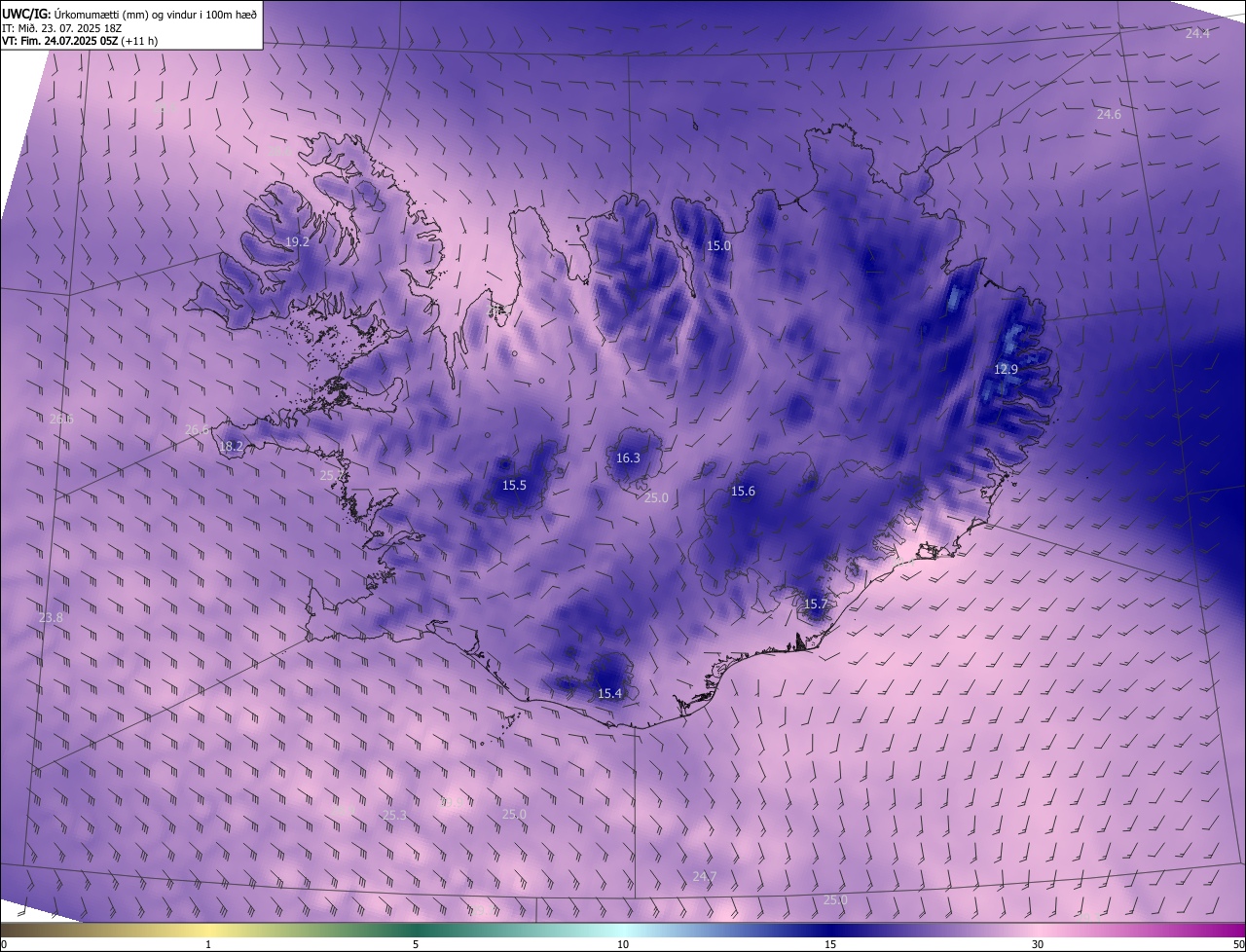Image resolution: width=1246 pixels, height=952 pixels.
Task: Select the valid time line 'VT: Fim. 24.07.2025 05Z'
Action: click(60, 42)
